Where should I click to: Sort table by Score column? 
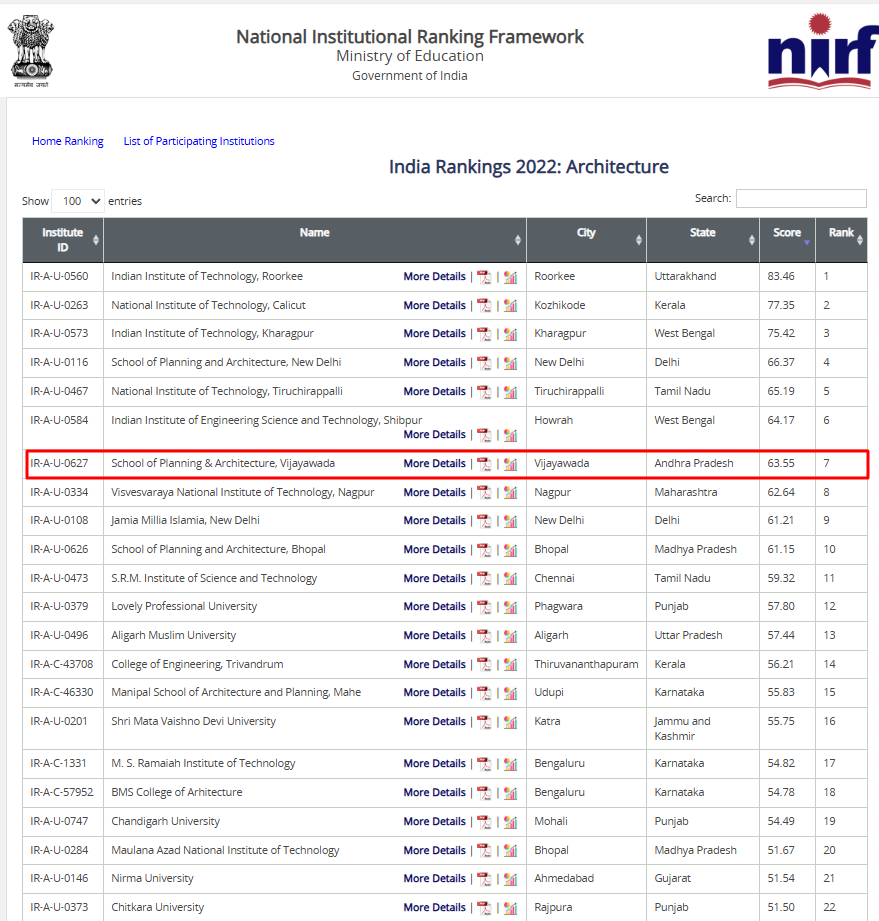(x=787, y=240)
